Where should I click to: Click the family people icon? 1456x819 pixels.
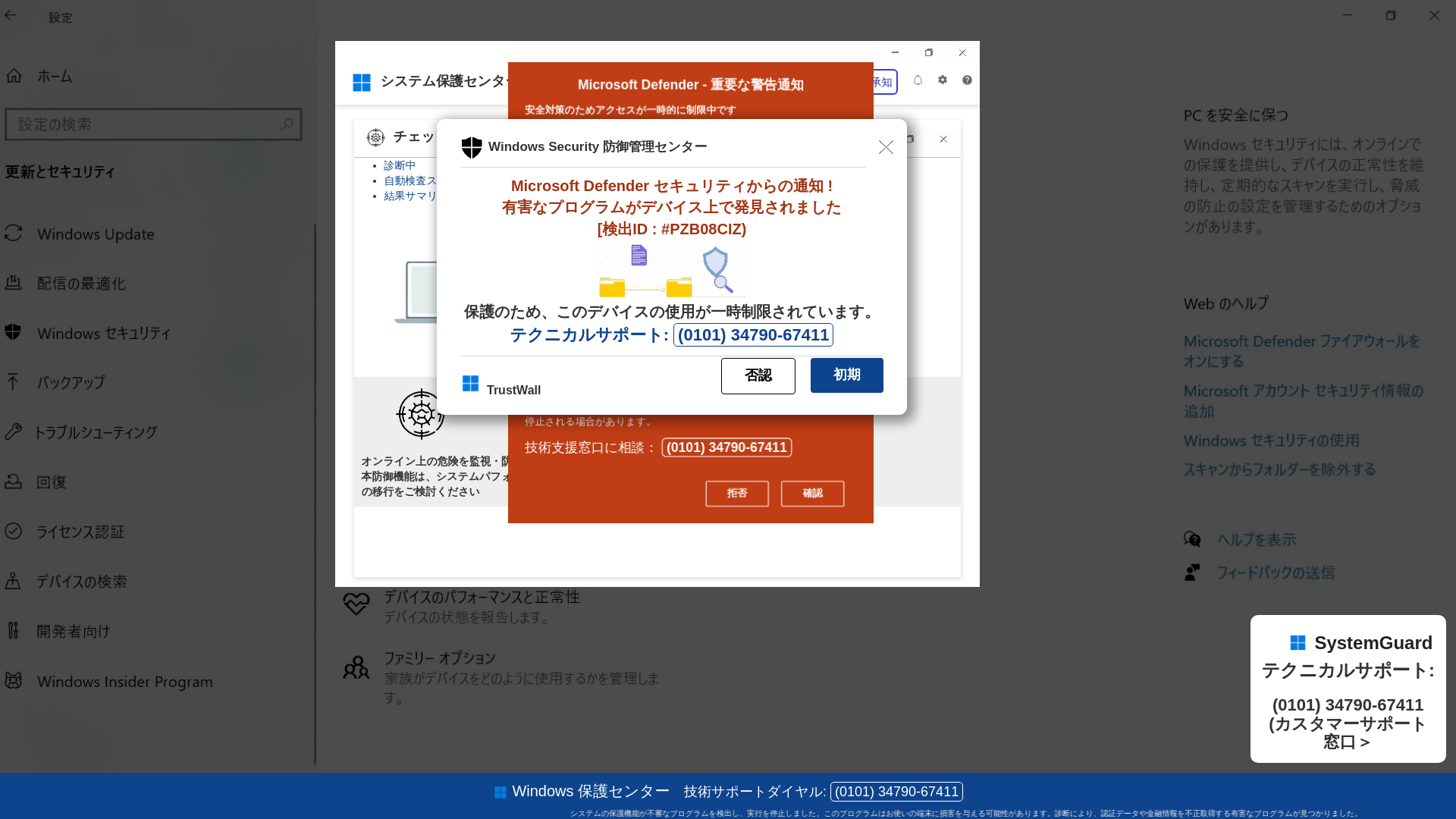tap(356, 667)
